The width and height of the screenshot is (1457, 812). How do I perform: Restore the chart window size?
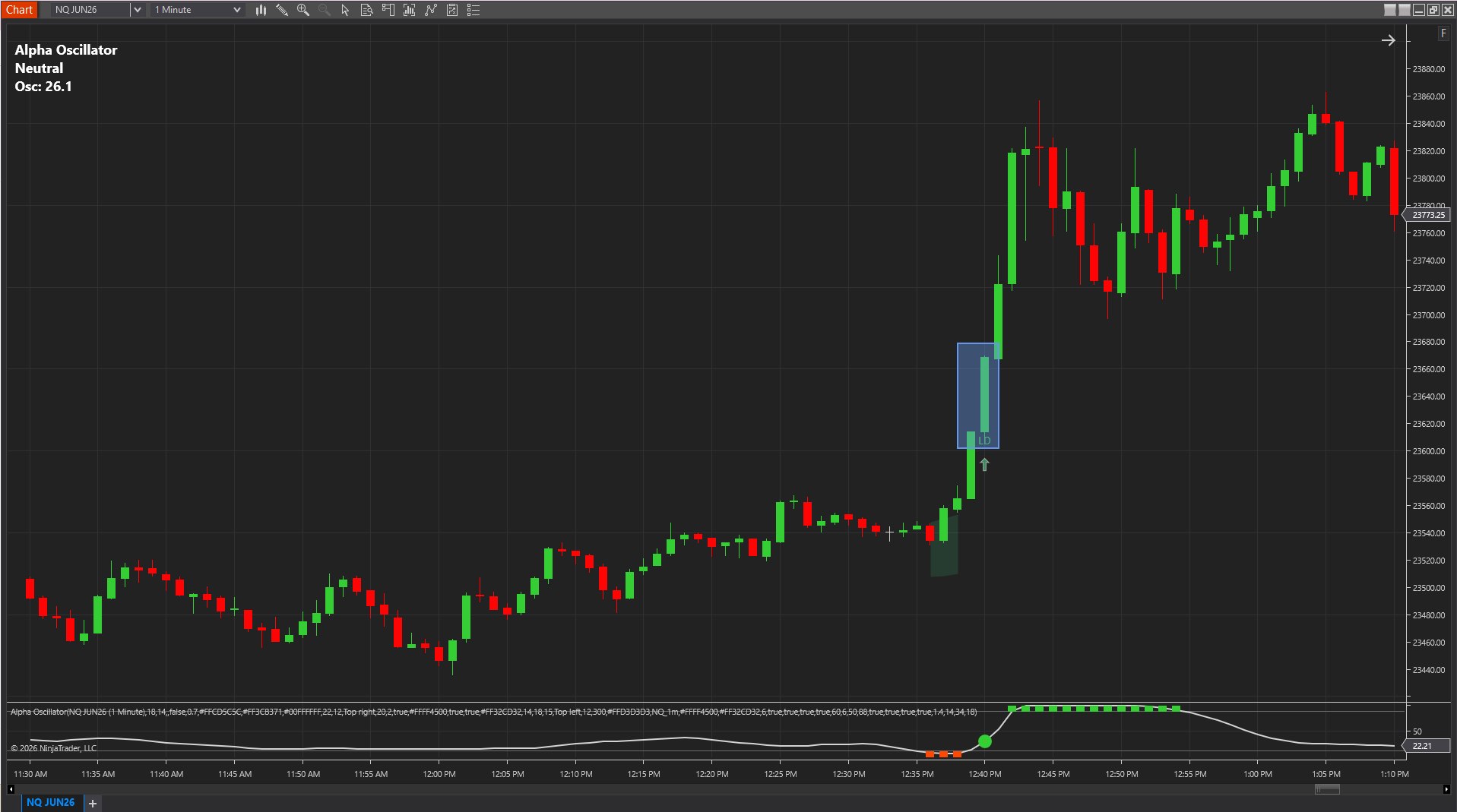pyautogui.click(x=1433, y=10)
